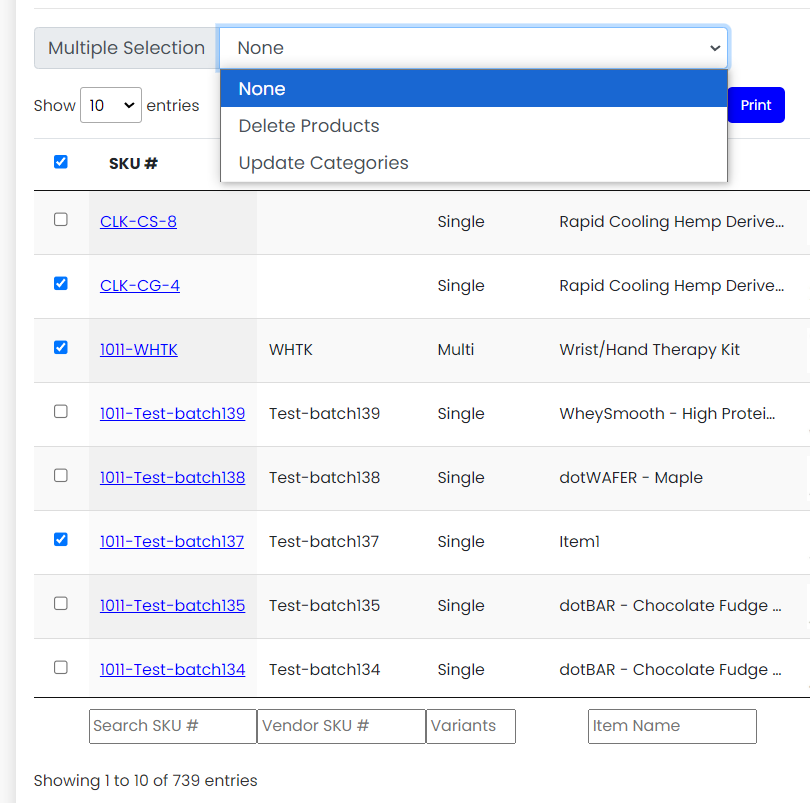The width and height of the screenshot is (810, 803).
Task: Uncheck the CLK-CG-4 row checkbox
Action: point(60,284)
